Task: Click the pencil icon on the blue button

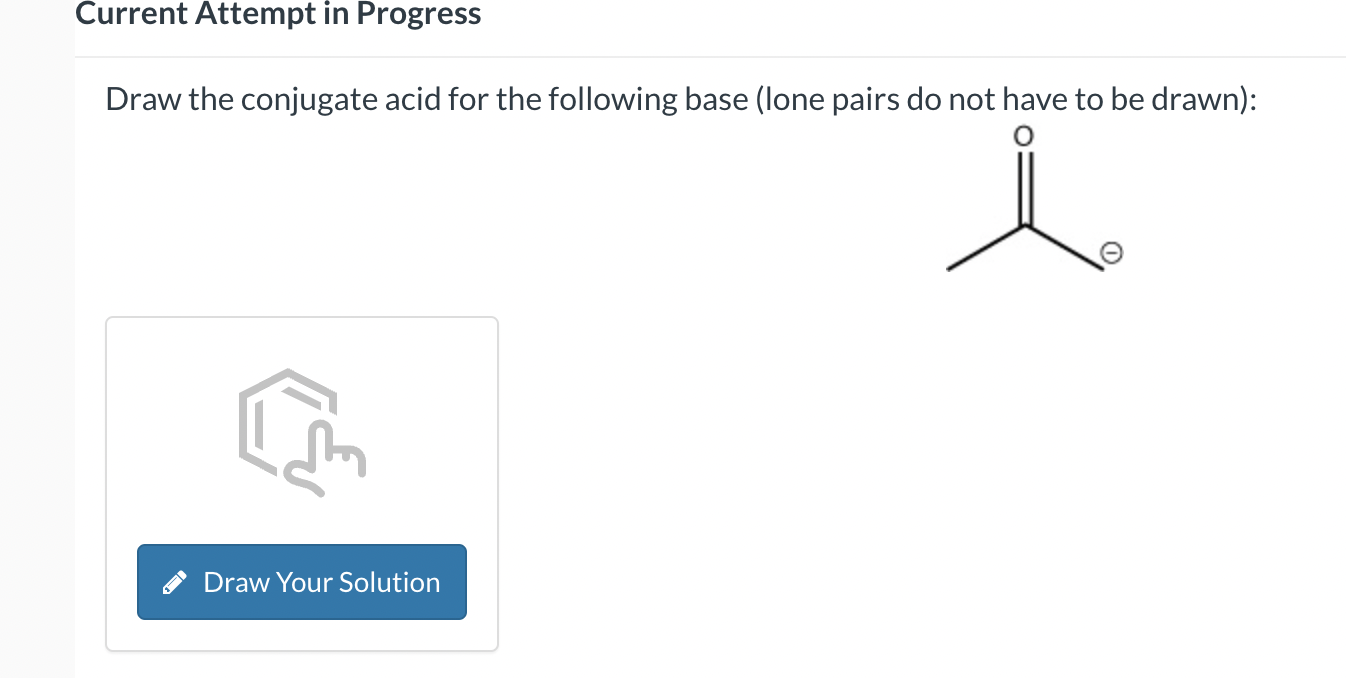Action: pos(174,582)
